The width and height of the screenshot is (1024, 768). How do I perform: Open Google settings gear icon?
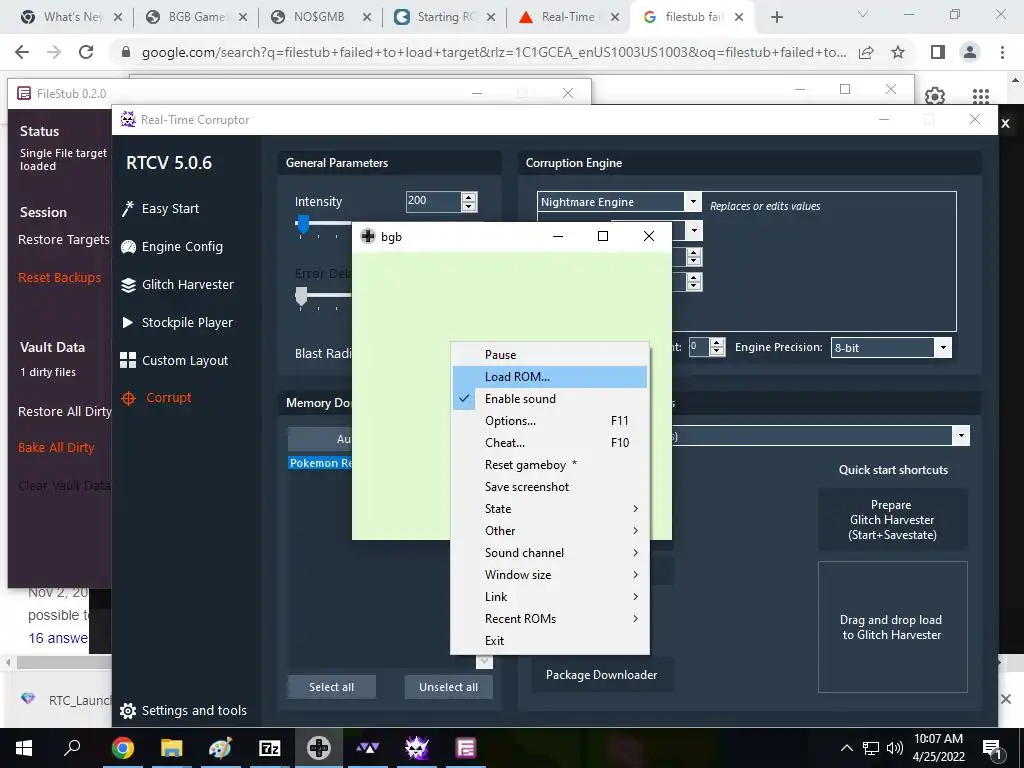(x=935, y=97)
